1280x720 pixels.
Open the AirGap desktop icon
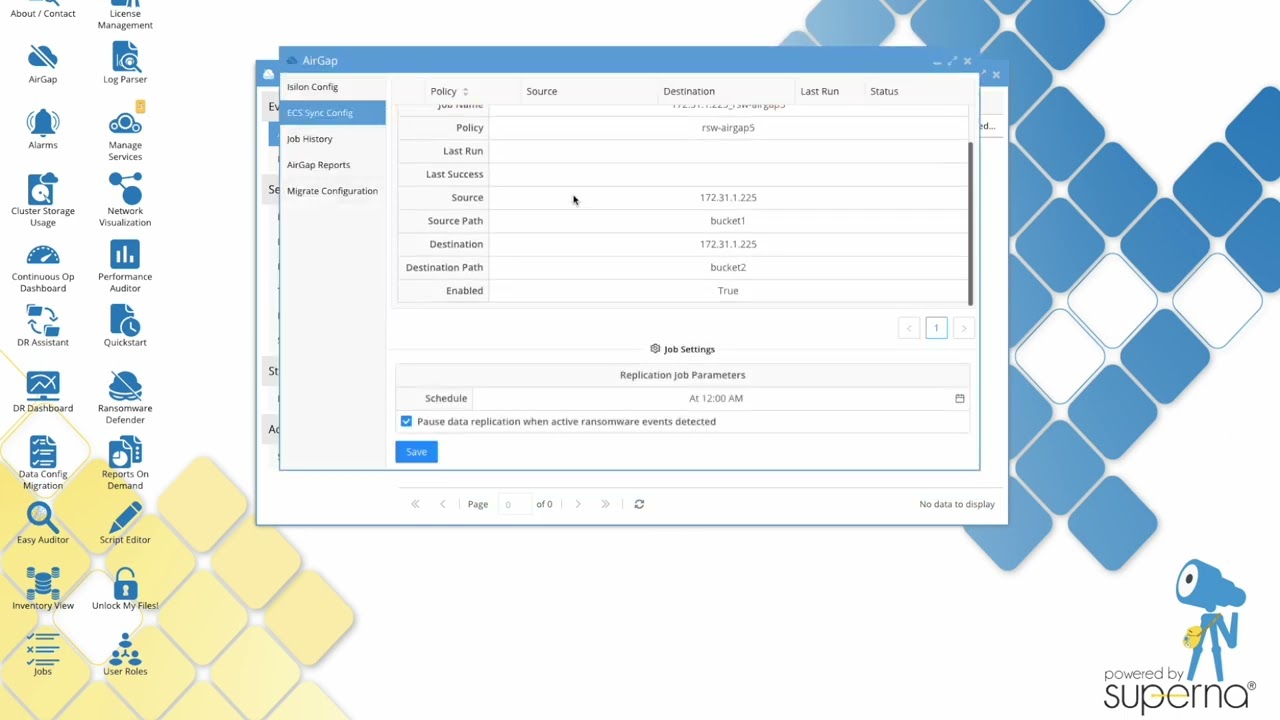coord(42,62)
